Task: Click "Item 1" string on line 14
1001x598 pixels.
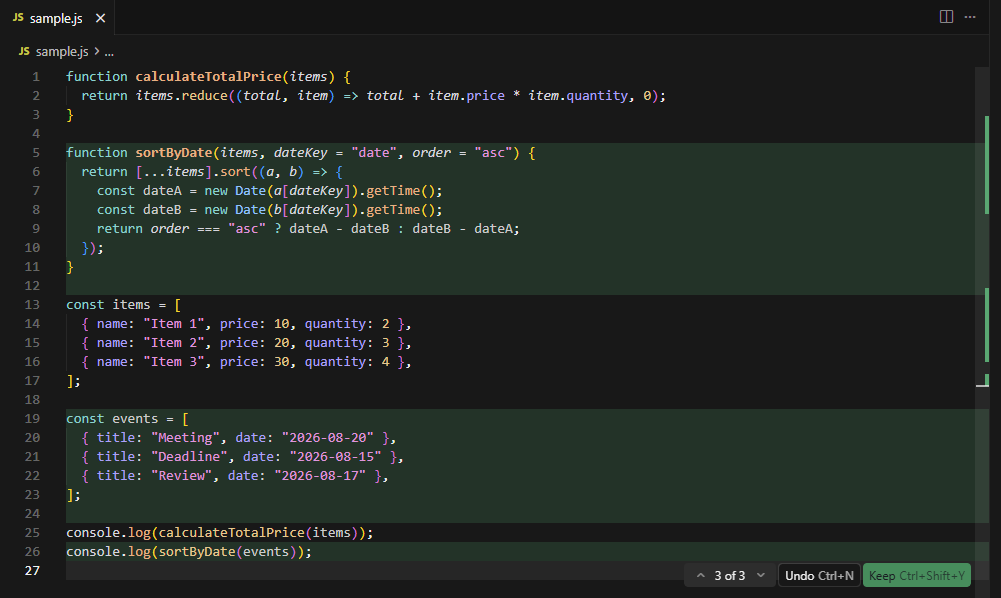Action: [x=174, y=324]
